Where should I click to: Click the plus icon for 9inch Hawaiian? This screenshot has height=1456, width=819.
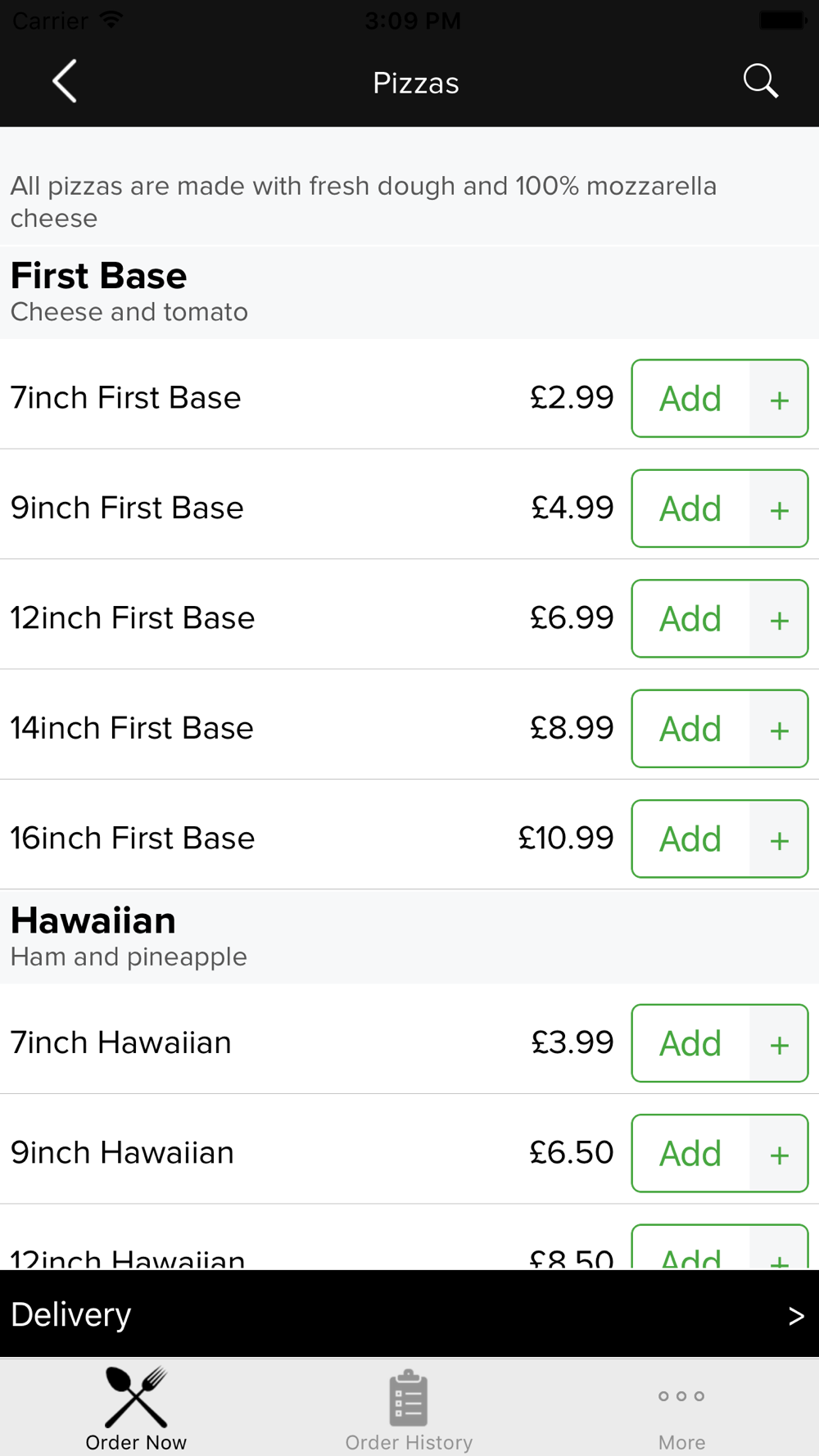coord(780,1153)
